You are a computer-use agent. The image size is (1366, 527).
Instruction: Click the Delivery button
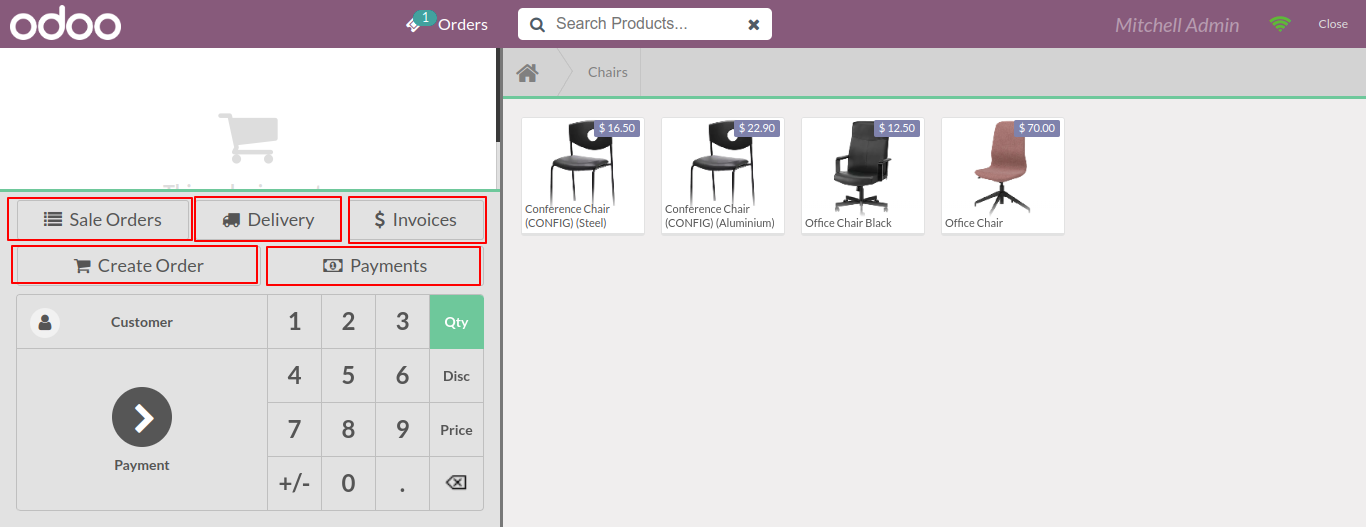click(268, 220)
